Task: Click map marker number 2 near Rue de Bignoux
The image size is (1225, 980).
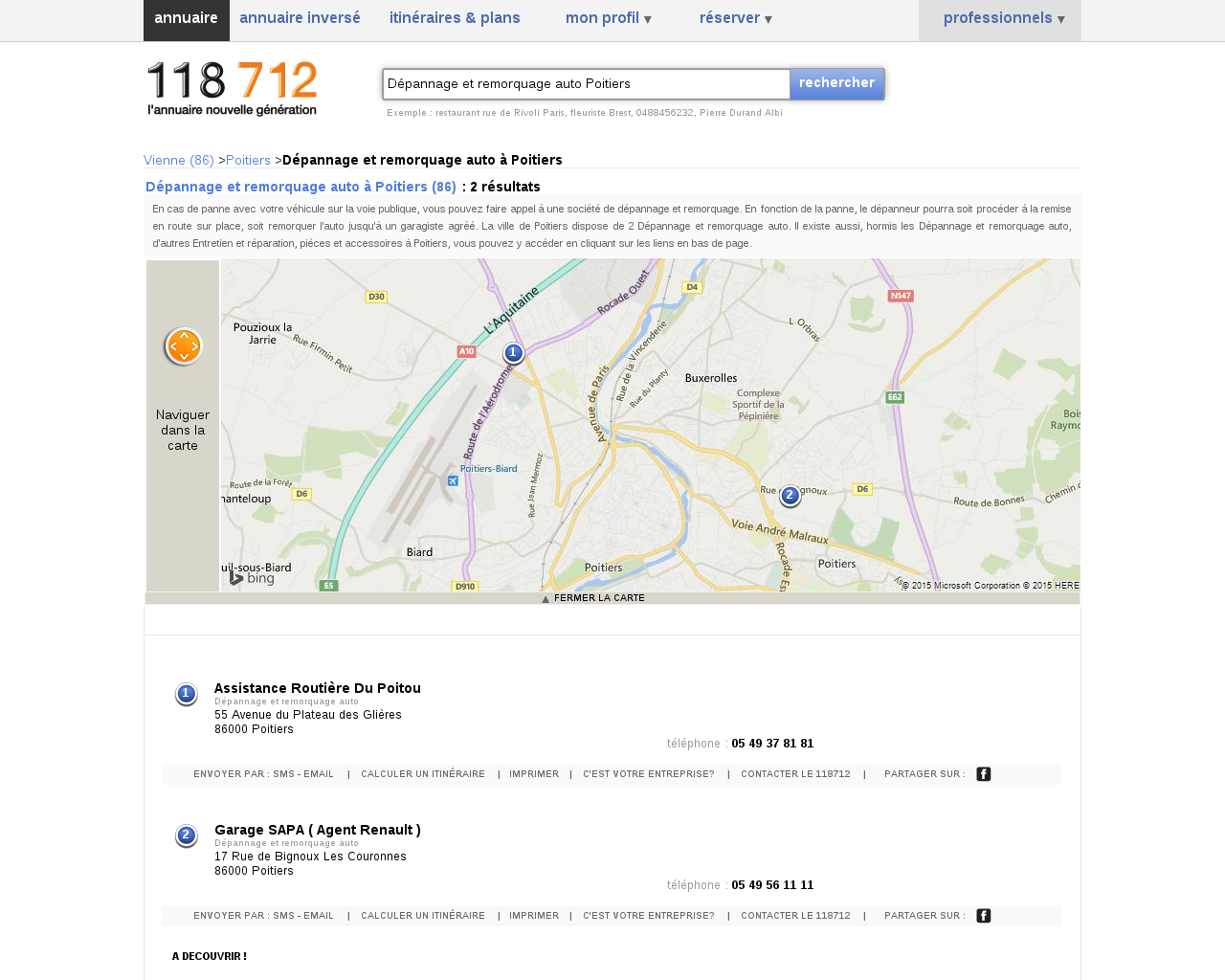Action: pyautogui.click(x=790, y=496)
